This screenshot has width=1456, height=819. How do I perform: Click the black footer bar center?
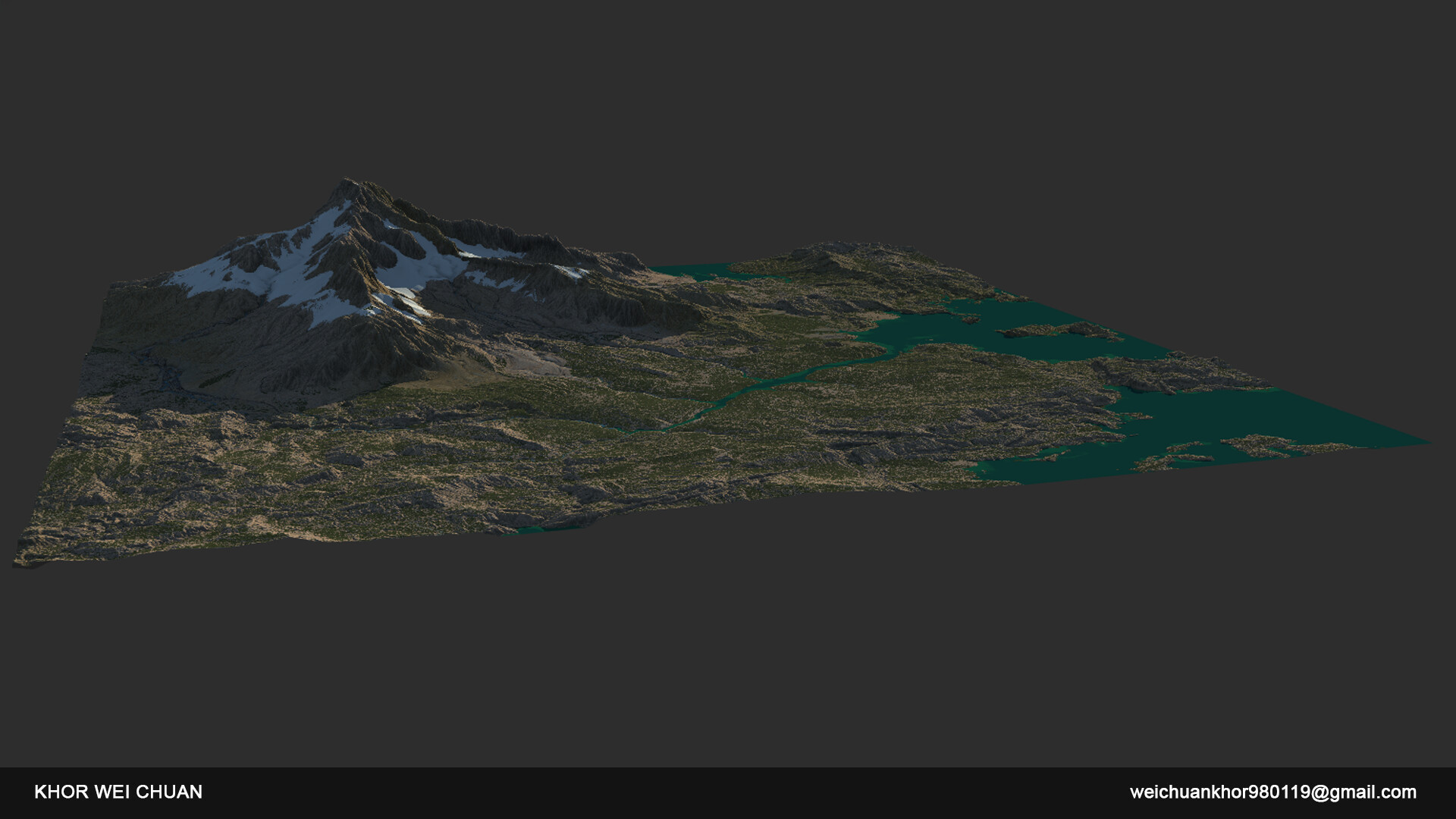click(728, 792)
